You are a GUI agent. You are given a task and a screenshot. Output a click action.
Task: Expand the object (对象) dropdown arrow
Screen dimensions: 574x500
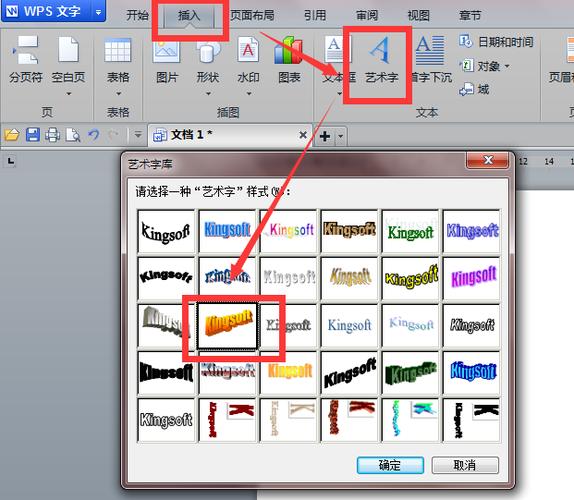coord(507,66)
